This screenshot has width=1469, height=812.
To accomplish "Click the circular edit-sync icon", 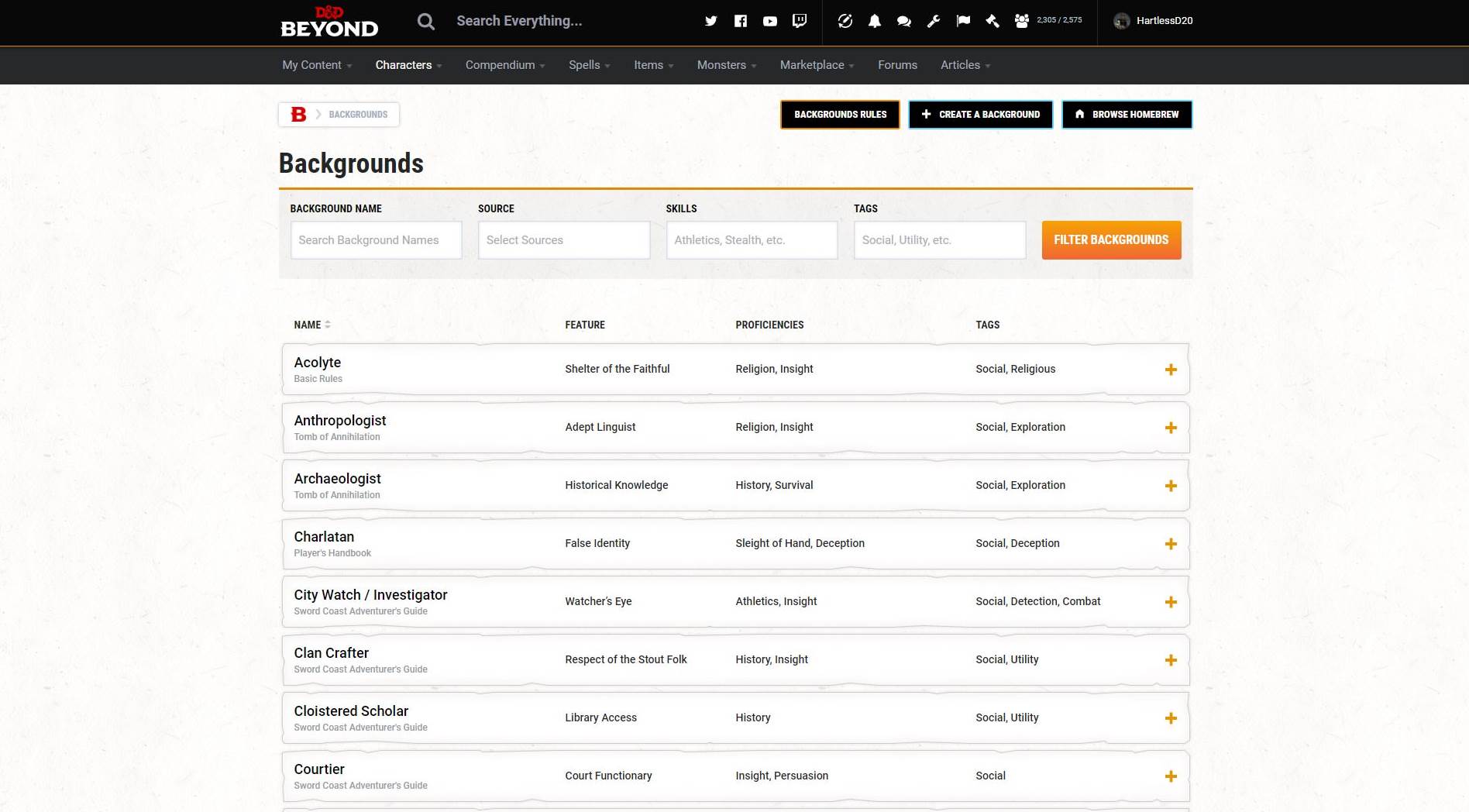I will (845, 21).
